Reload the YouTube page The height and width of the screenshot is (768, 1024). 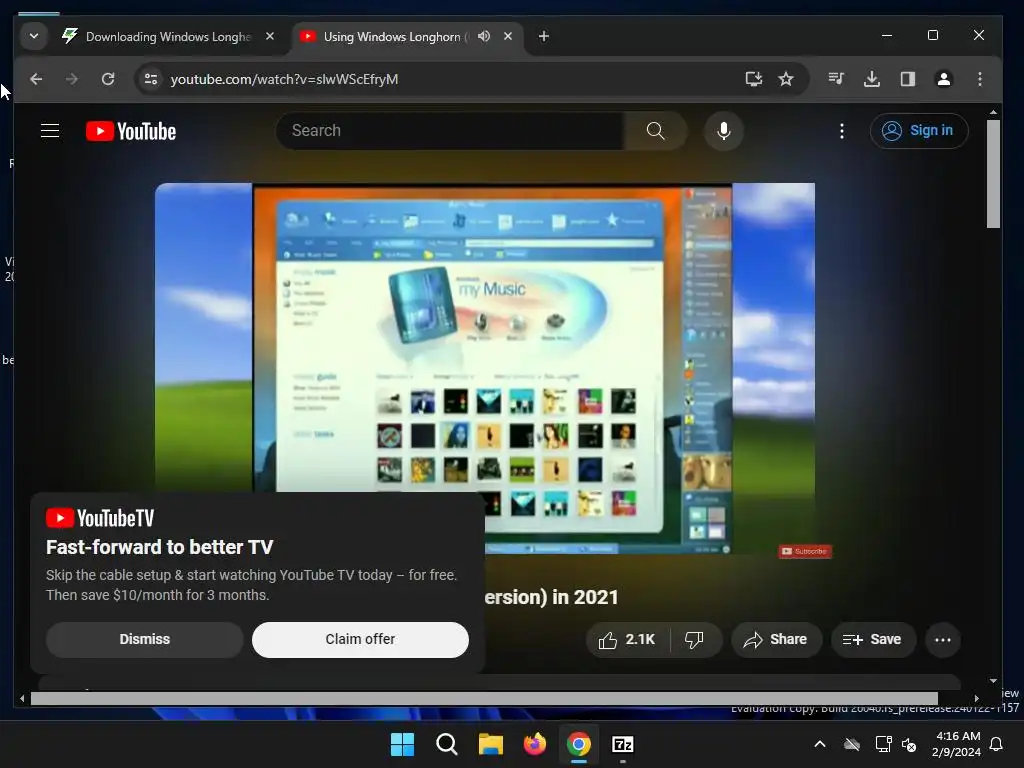pos(108,79)
